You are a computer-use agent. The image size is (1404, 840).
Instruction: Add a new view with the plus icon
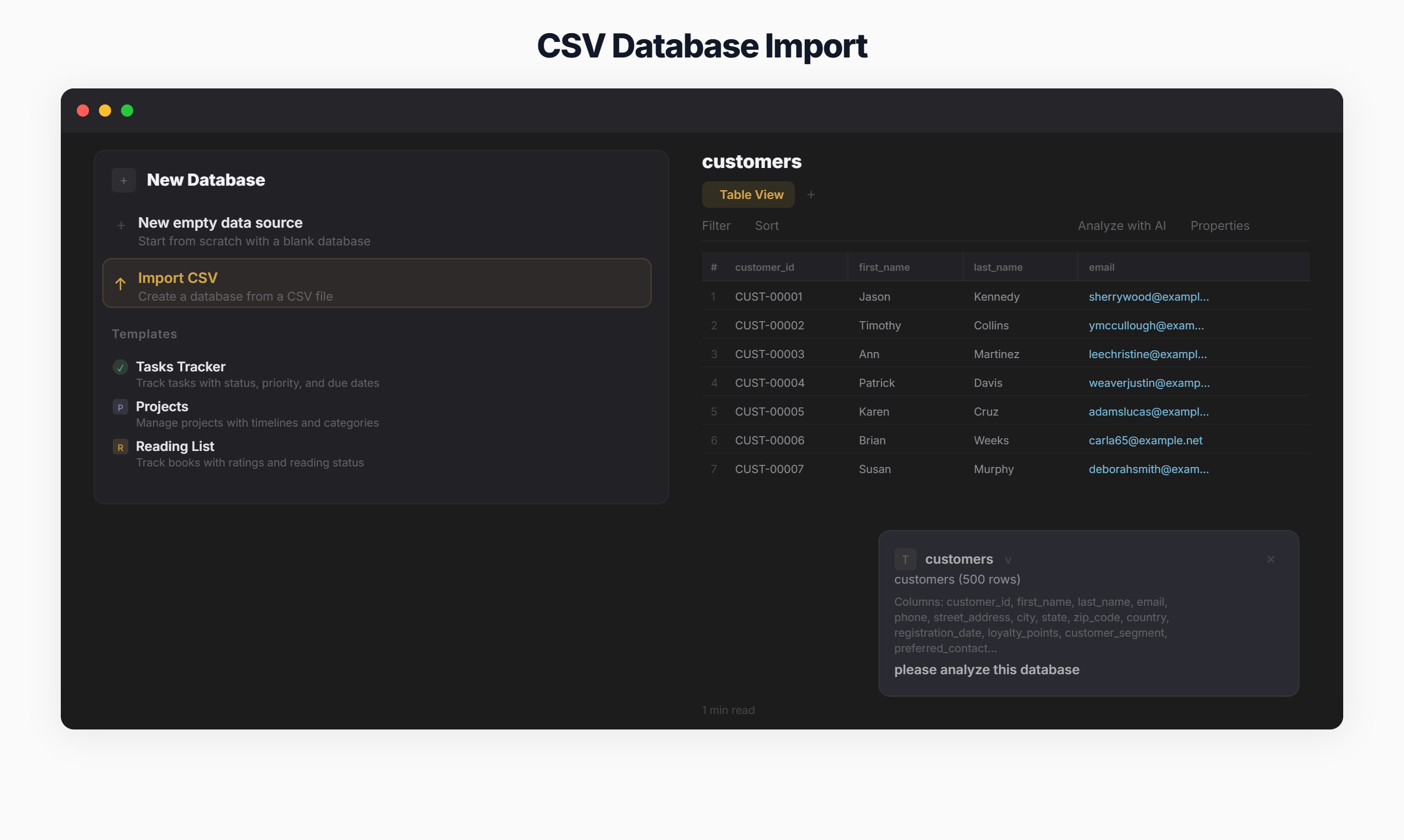pyautogui.click(x=811, y=195)
